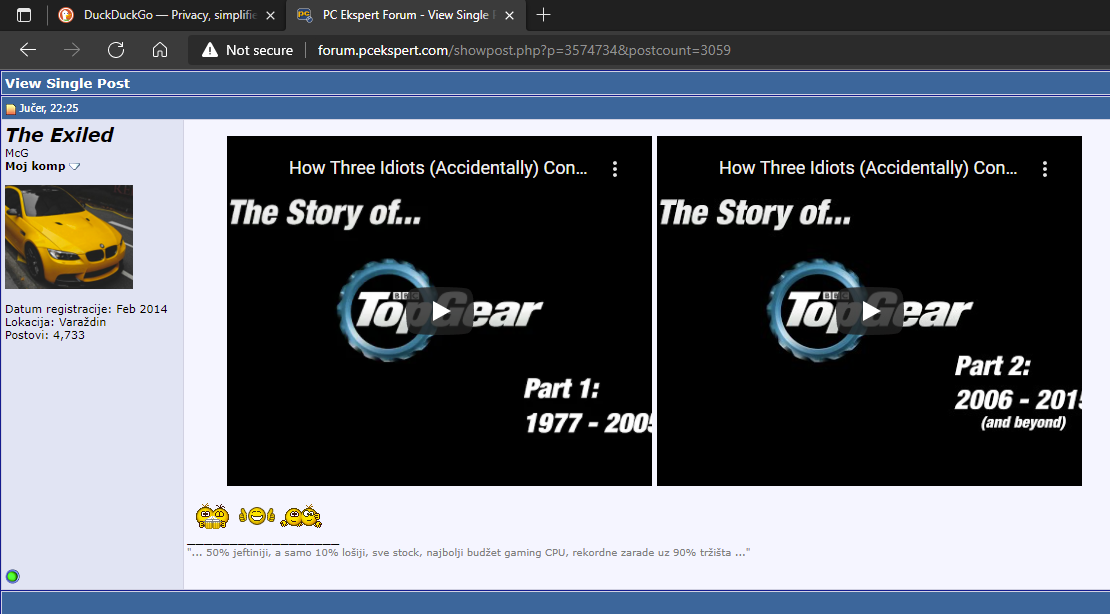
Task: Click the two hugging smileys
Action: click(301, 516)
